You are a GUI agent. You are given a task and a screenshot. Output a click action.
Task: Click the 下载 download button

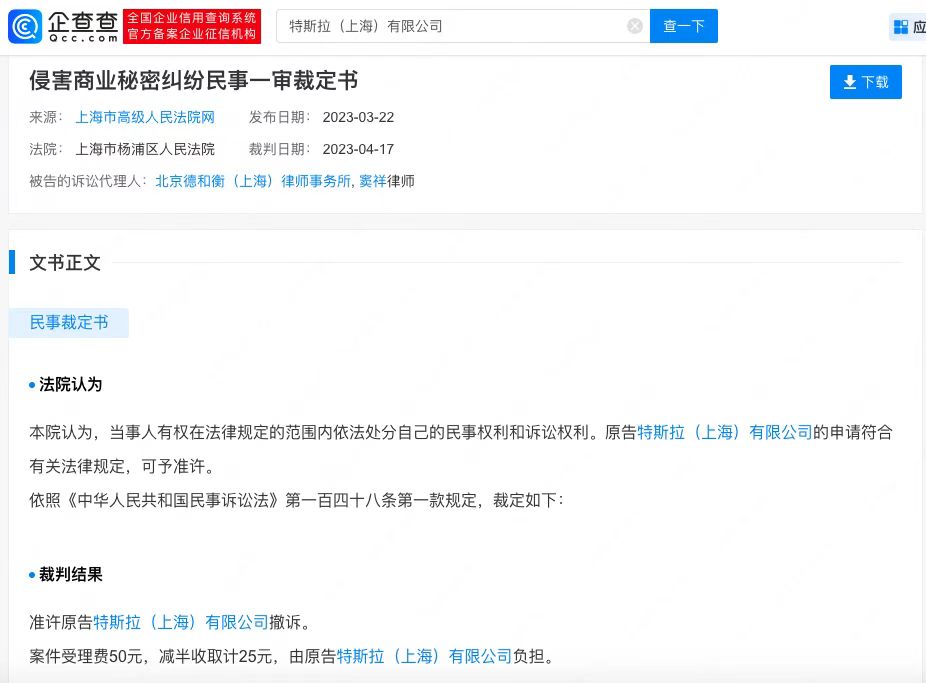[865, 82]
